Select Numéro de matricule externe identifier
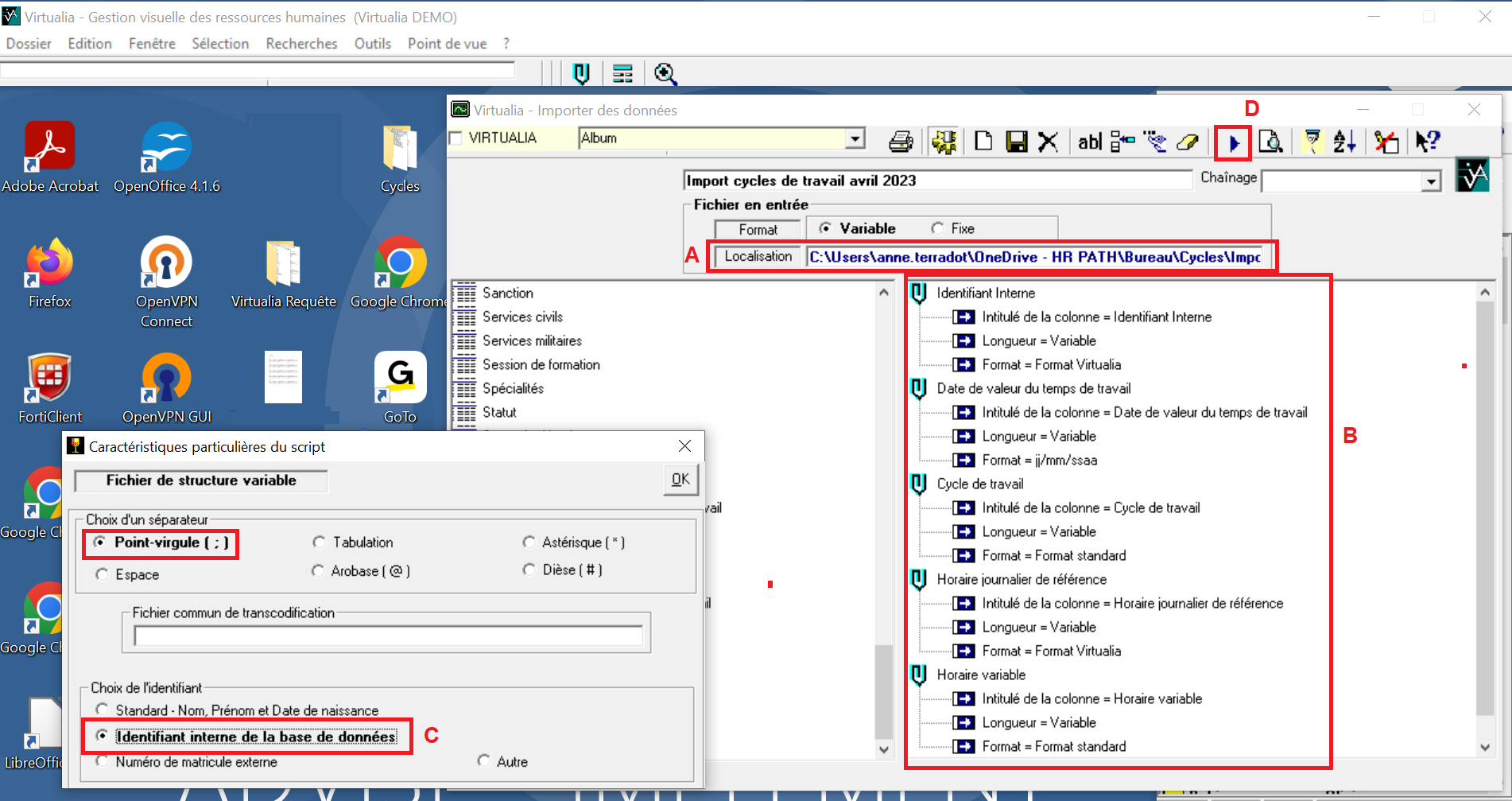The width and height of the screenshot is (1512, 801). click(x=102, y=762)
